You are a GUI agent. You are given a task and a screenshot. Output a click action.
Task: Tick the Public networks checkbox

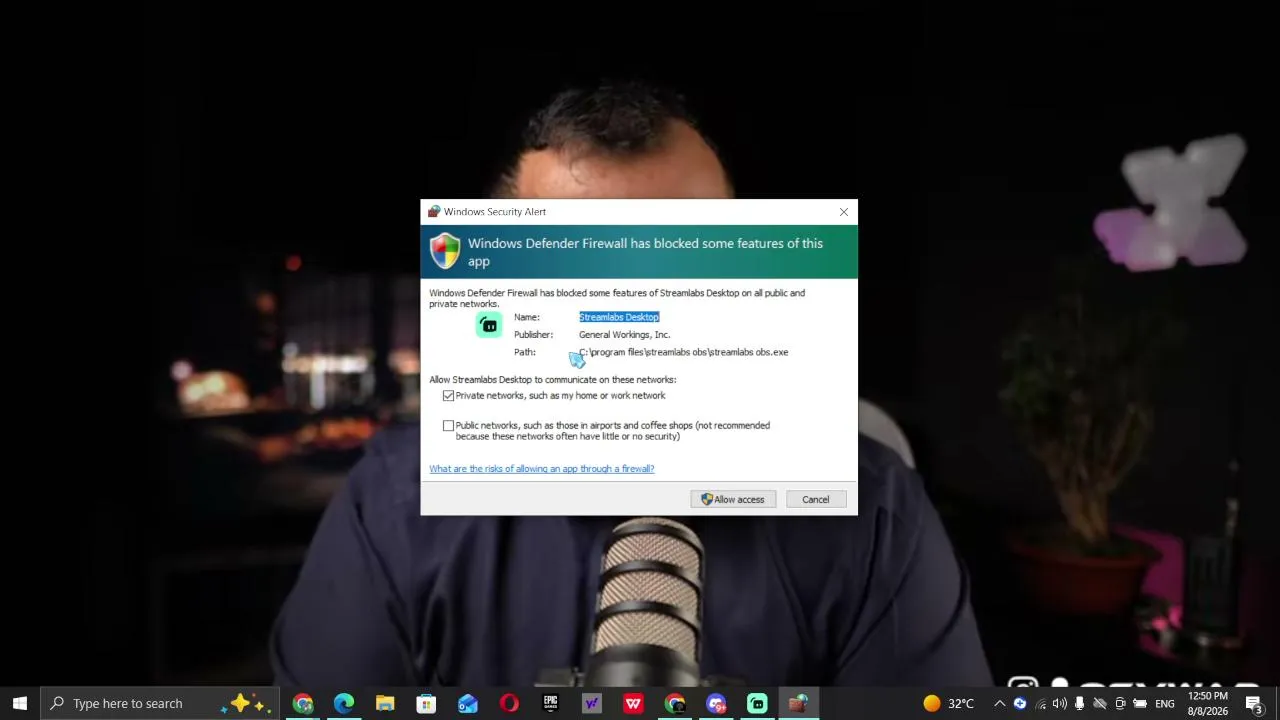tap(448, 426)
